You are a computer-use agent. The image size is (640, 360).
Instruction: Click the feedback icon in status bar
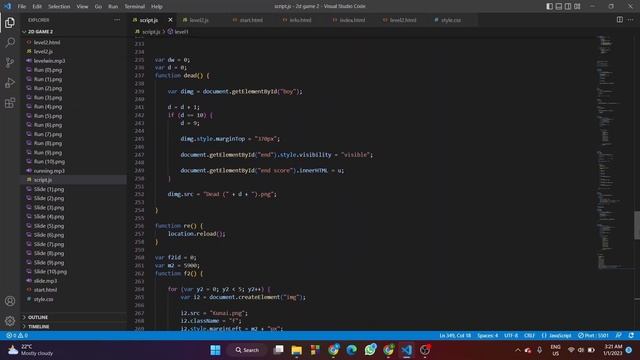(x=619, y=335)
